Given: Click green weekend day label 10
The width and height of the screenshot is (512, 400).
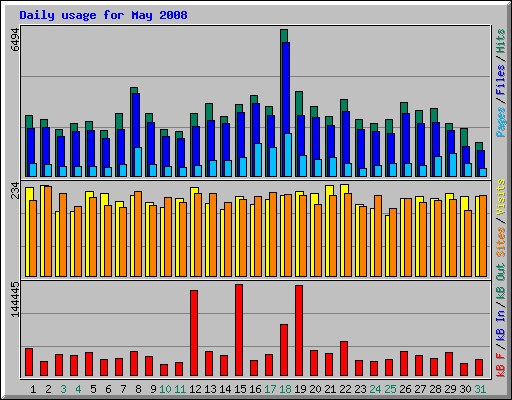Looking at the screenshot, I should click(165, 389).
